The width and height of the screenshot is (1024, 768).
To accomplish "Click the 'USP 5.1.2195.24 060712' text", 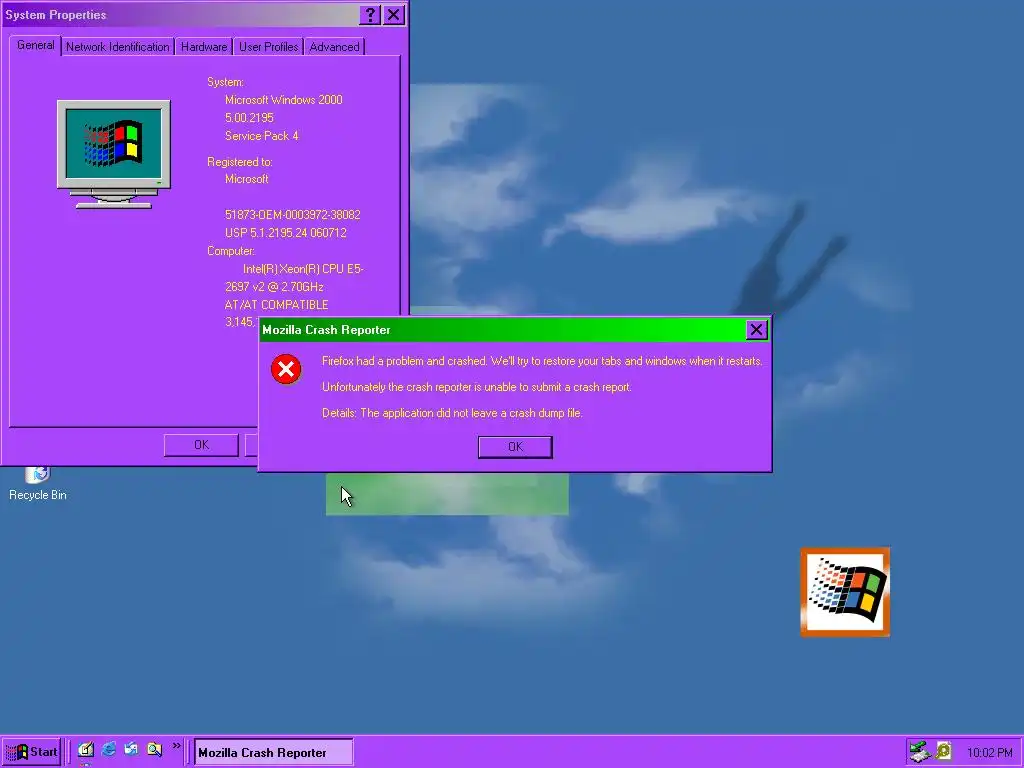I will point(285,233).
